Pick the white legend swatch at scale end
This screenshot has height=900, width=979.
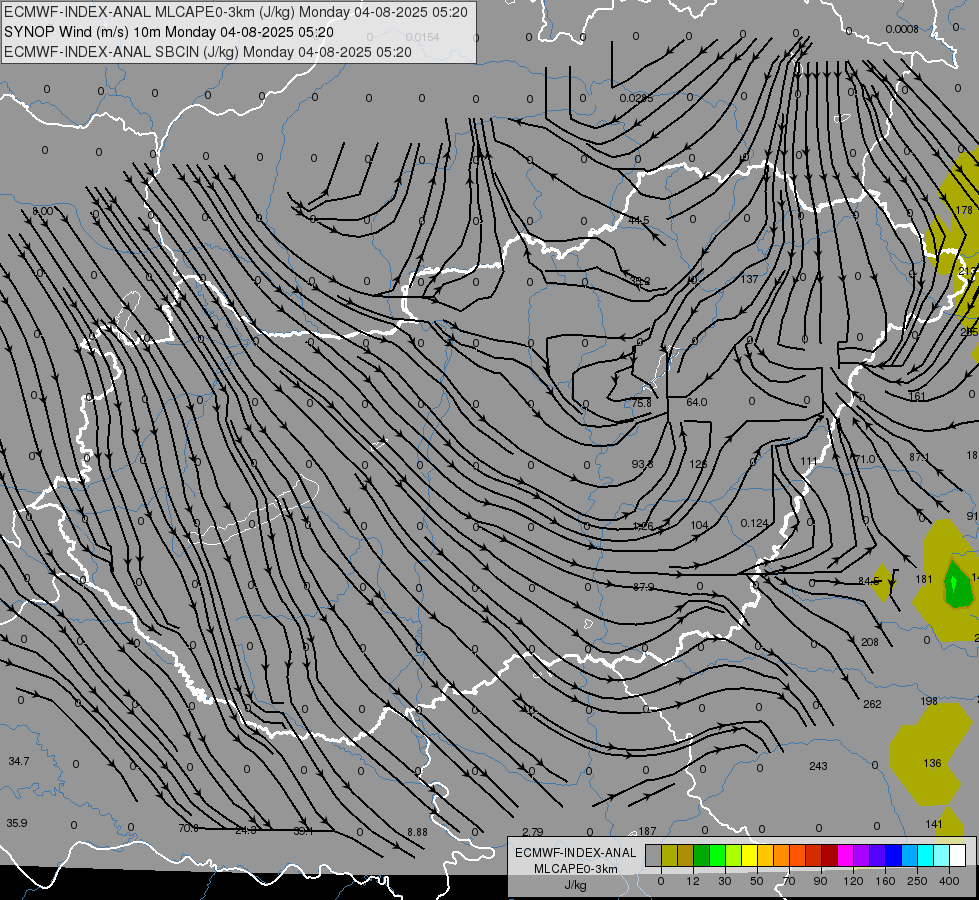click(x=958, y=855)
